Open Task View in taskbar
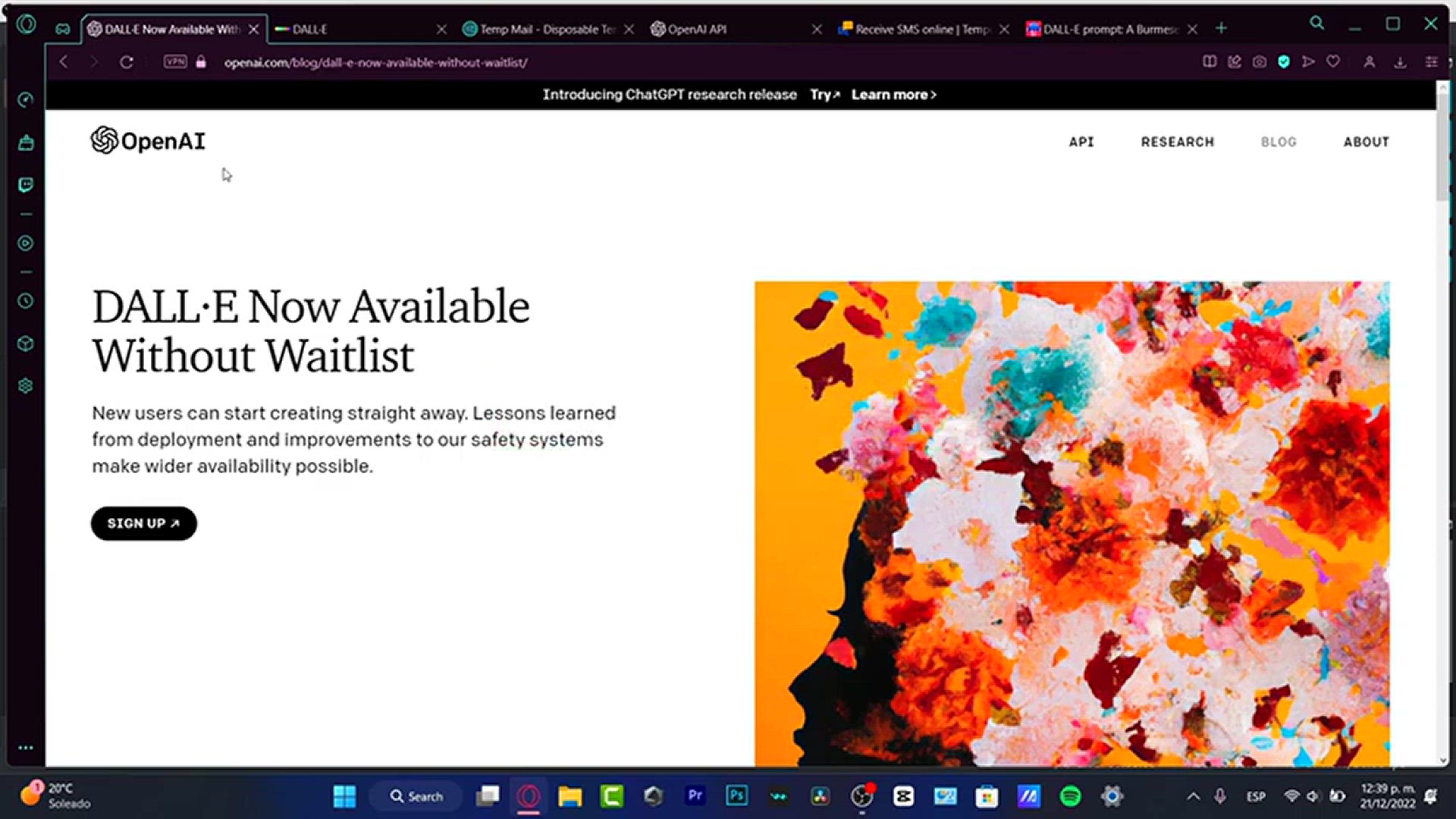 click(488, 795)
